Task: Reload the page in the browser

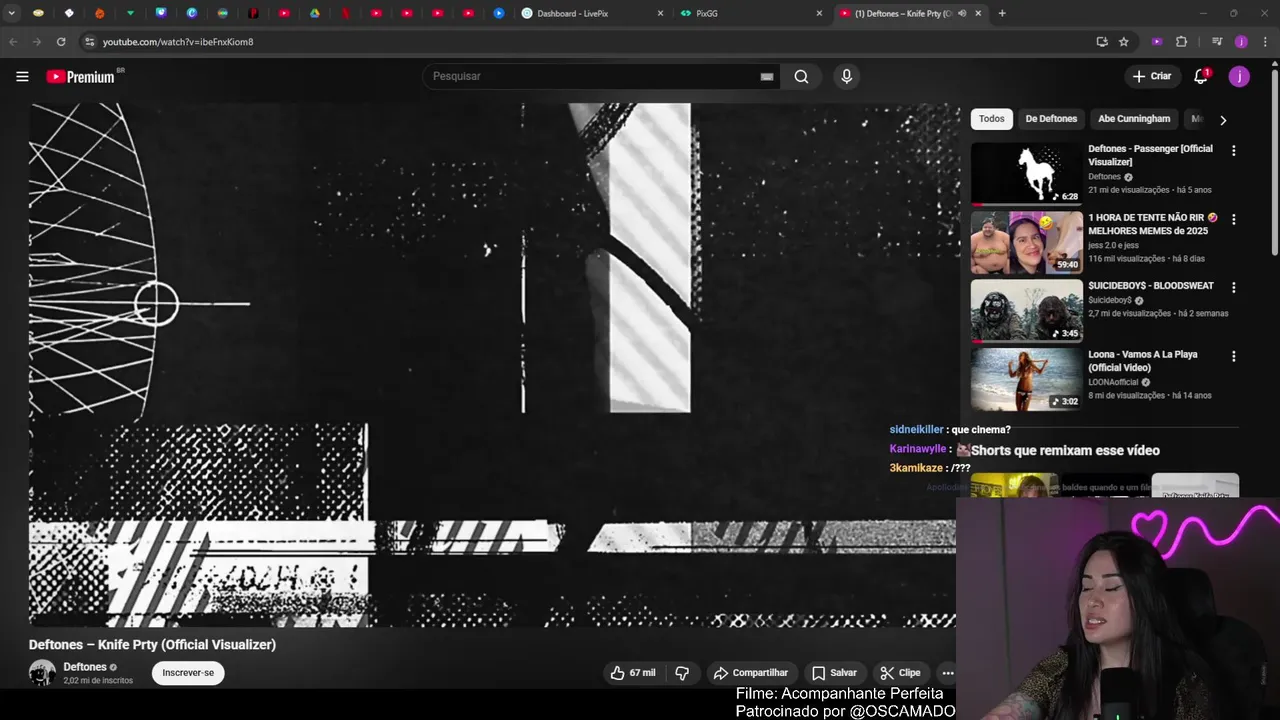Action: pos(61,42)
